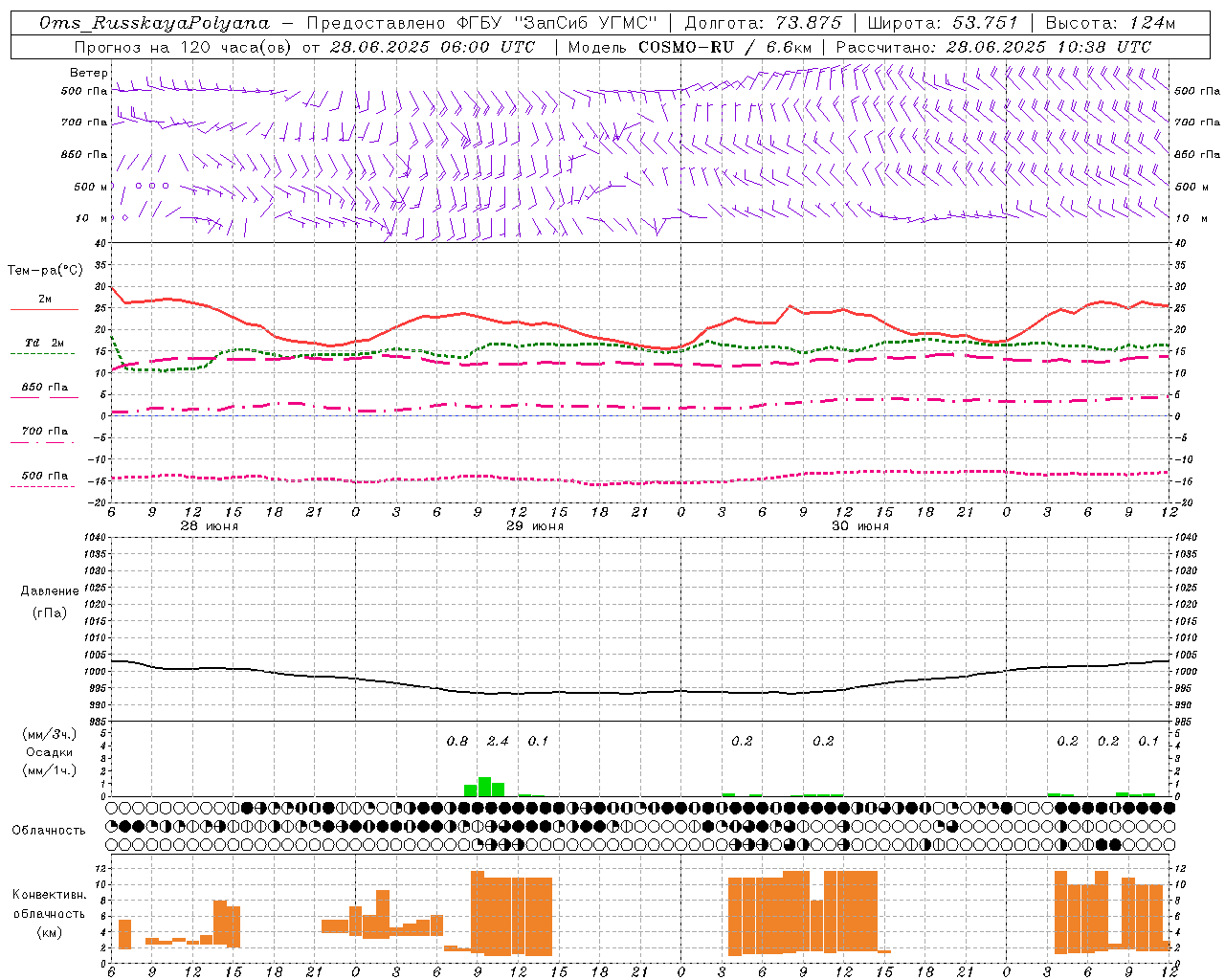The width and height of the screenshot is (1225, 980).
Task: Click the 28 июня date label
Action: pos(210,526)
